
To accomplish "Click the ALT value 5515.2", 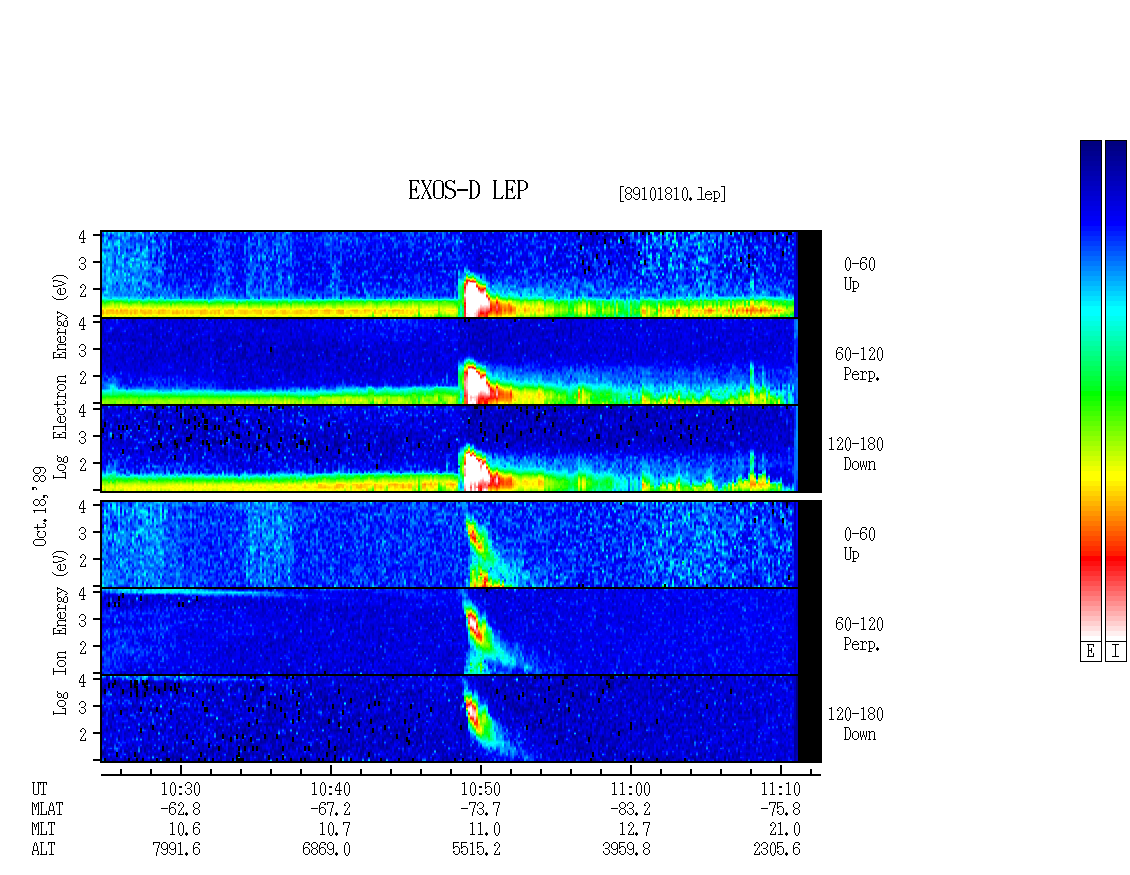I will [x=476, y=850].
